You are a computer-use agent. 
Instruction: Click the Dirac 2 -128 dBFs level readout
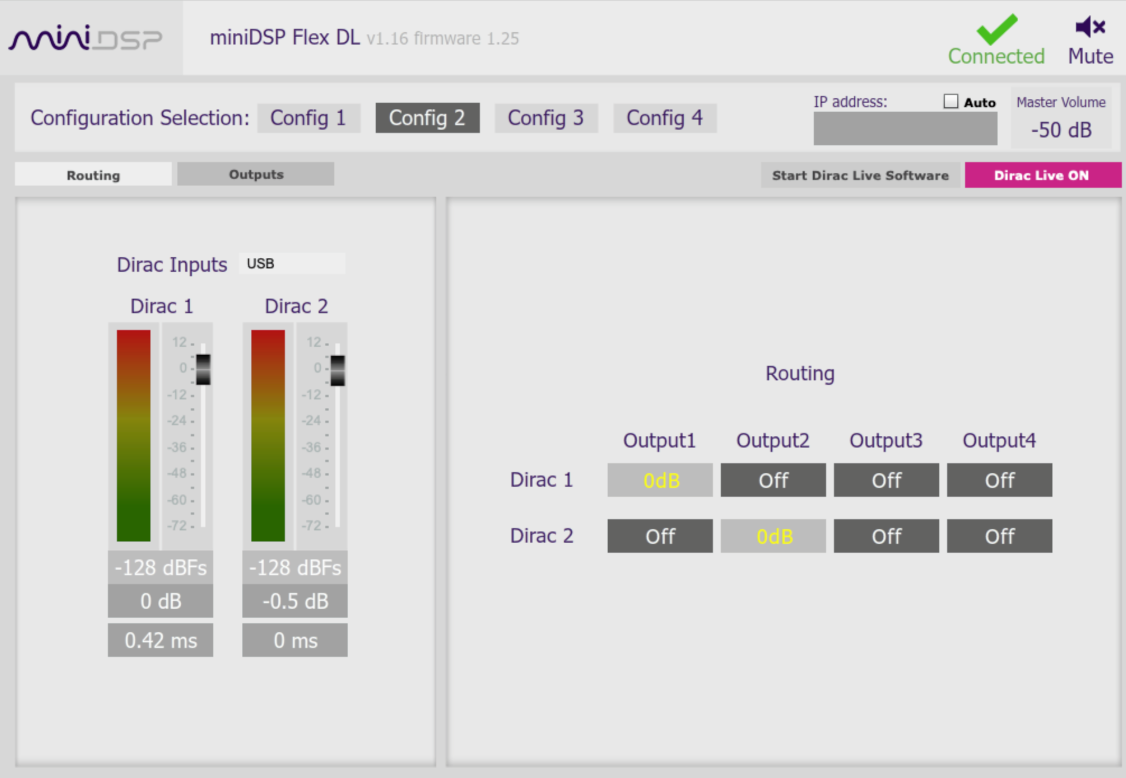tap(294, 568)
